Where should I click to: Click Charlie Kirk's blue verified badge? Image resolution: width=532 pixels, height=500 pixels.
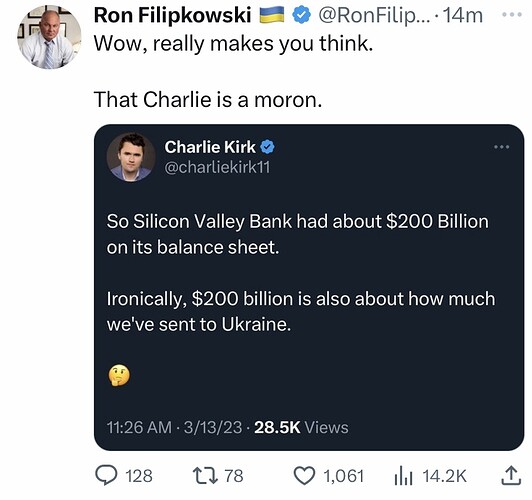click(x=267, y=147)
